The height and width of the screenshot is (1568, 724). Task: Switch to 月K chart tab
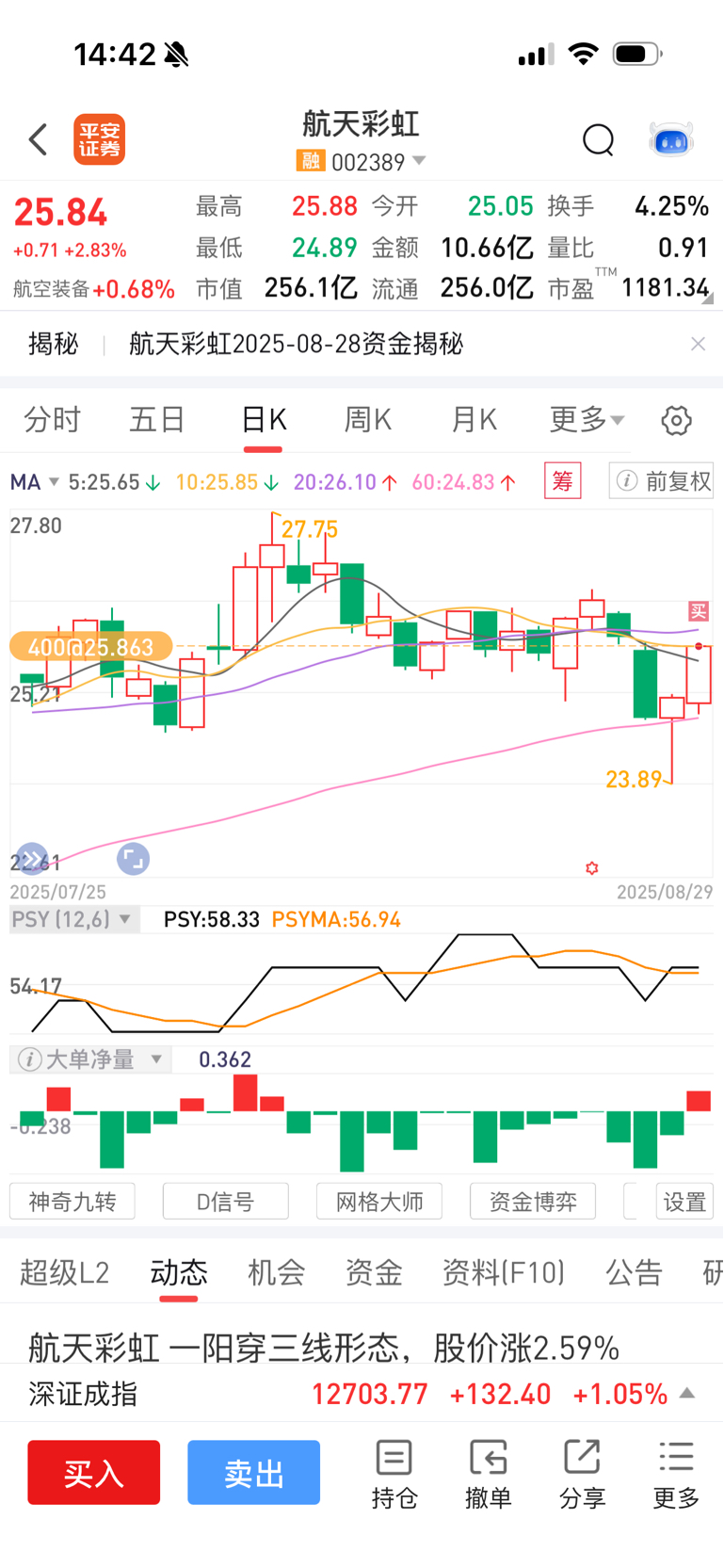[x=474, y=420]
